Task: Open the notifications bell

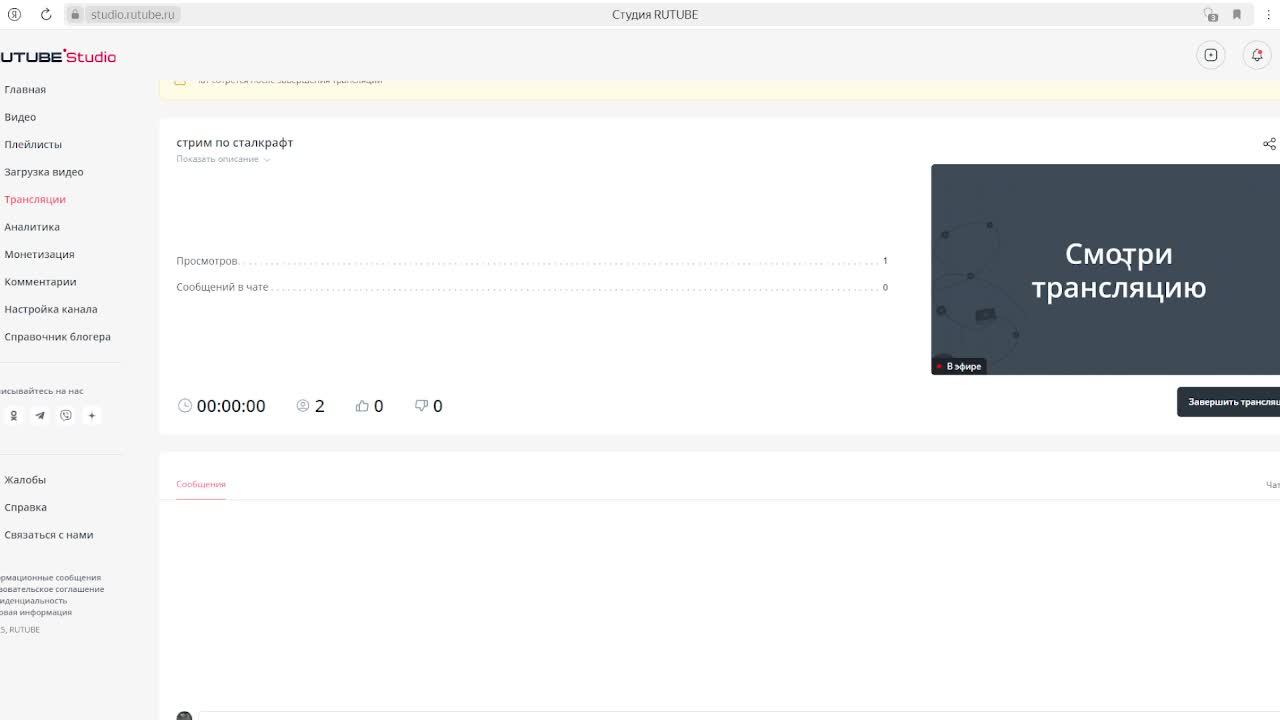Action: pos(1257,55)
